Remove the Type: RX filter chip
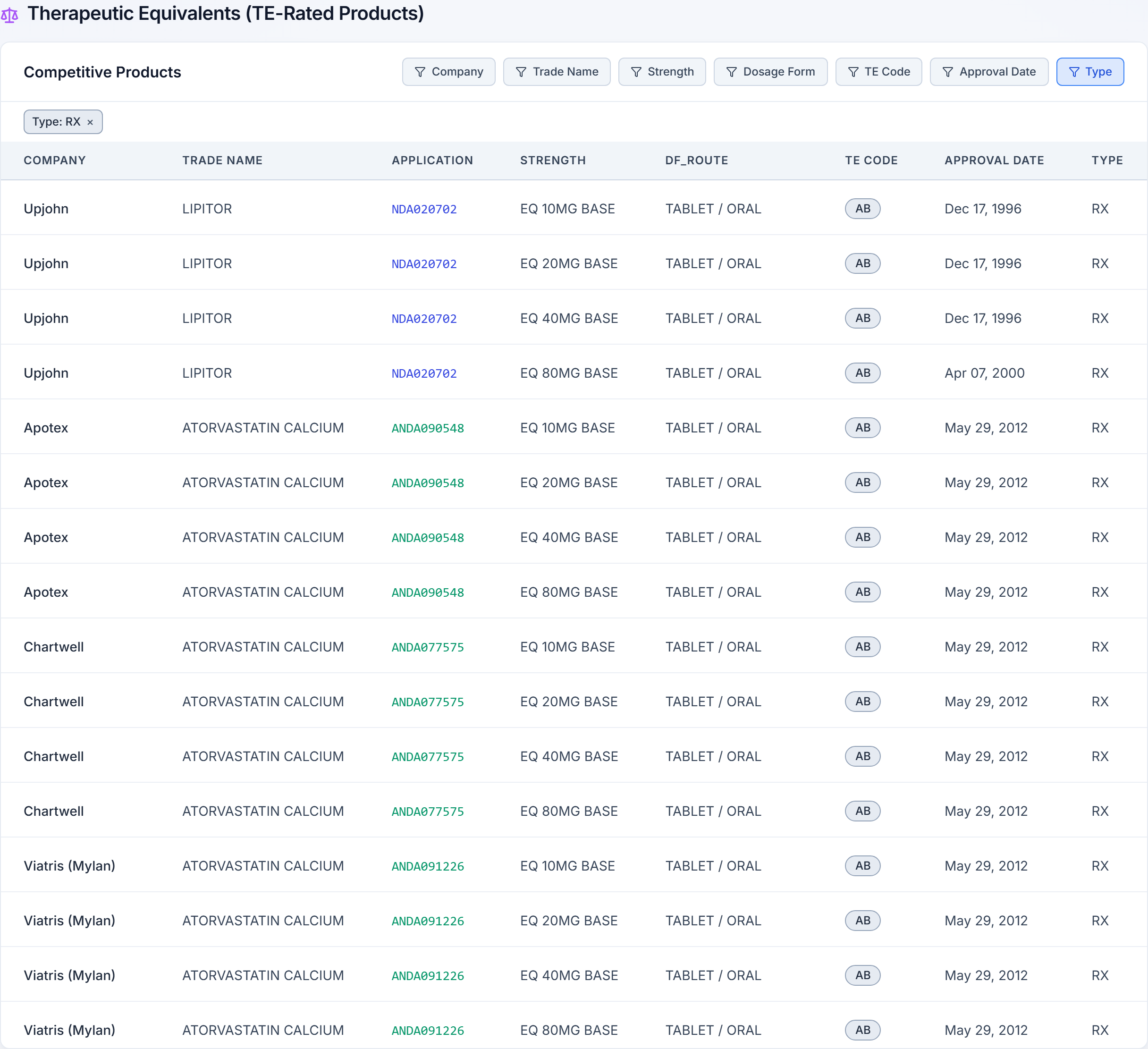 90,122
